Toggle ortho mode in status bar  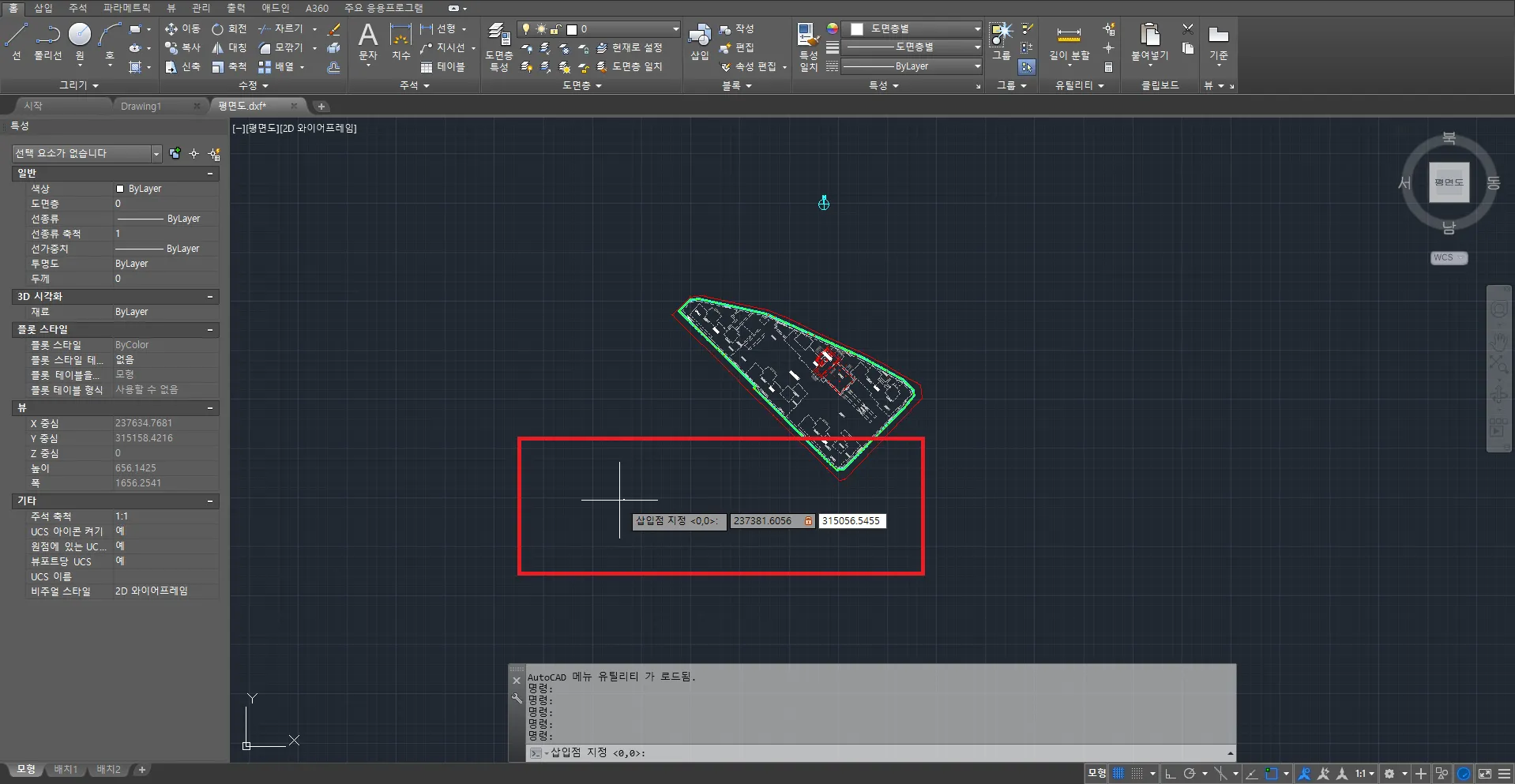coord(1171,774)
